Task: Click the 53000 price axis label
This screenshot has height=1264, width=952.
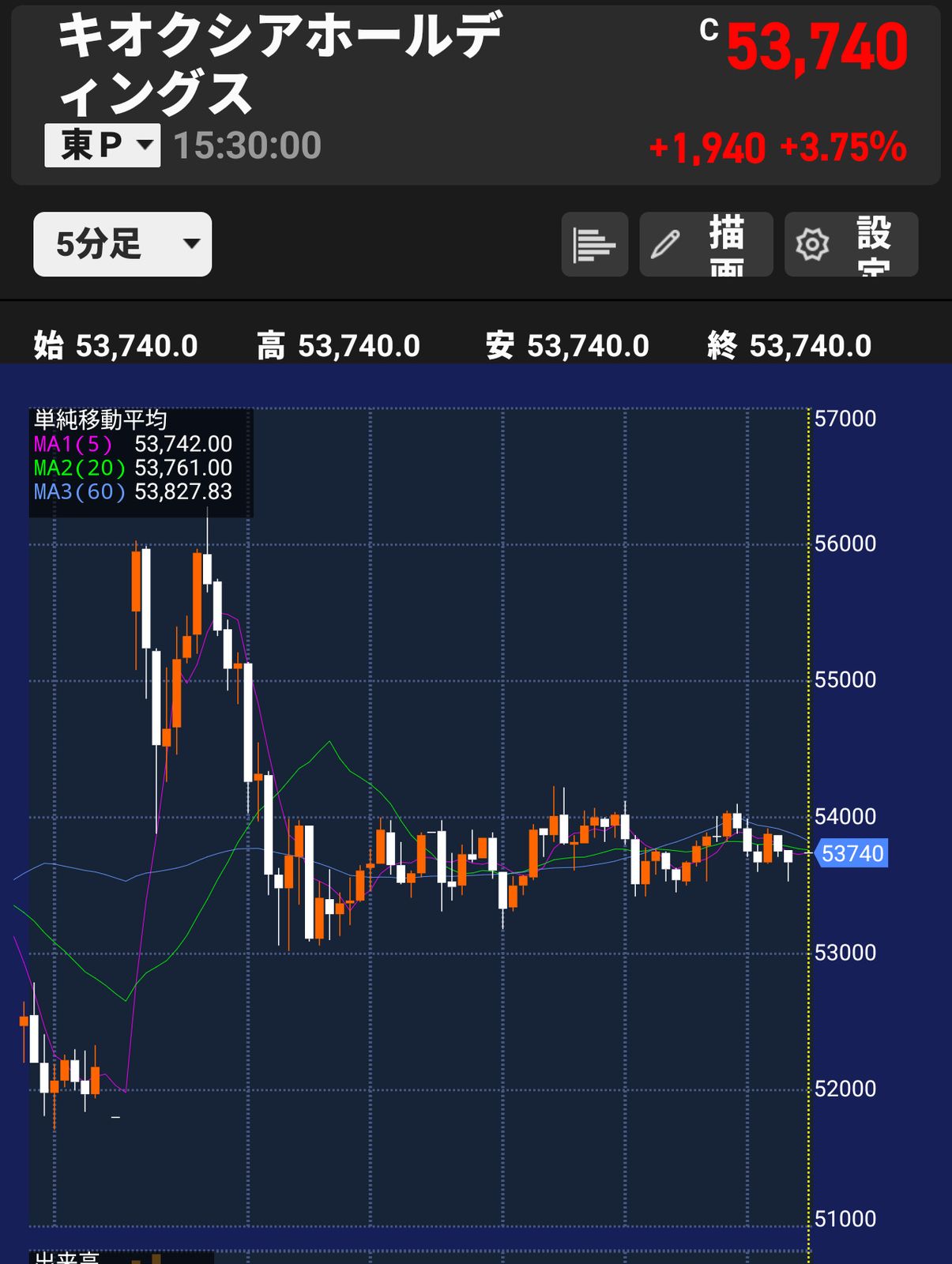Action: point(845,952)
